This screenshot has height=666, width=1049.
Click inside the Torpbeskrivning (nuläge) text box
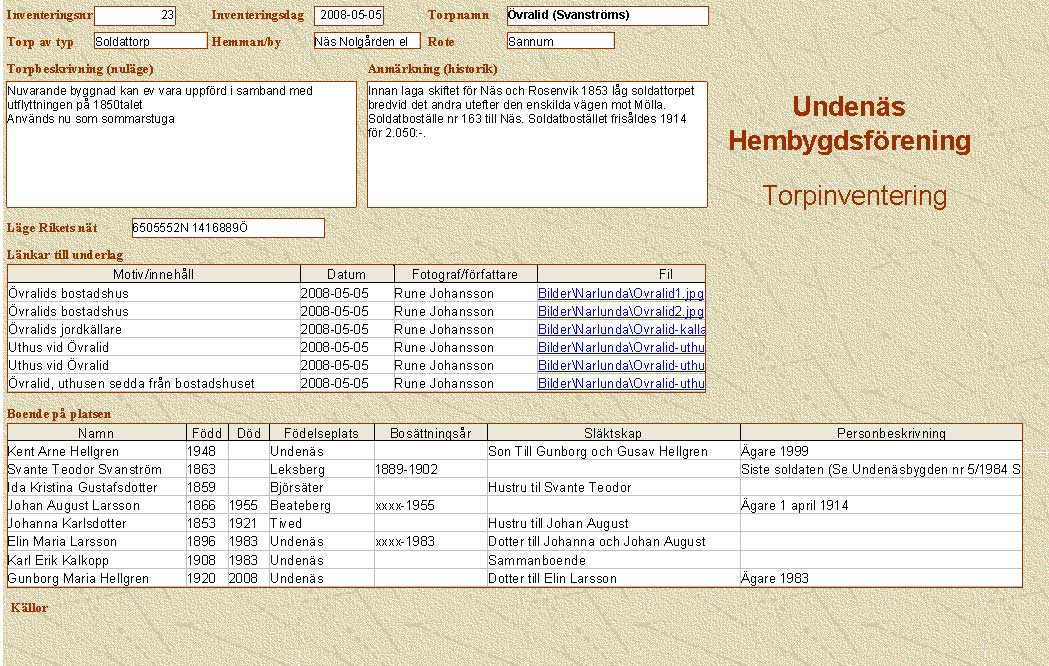[x=181, y=144]
